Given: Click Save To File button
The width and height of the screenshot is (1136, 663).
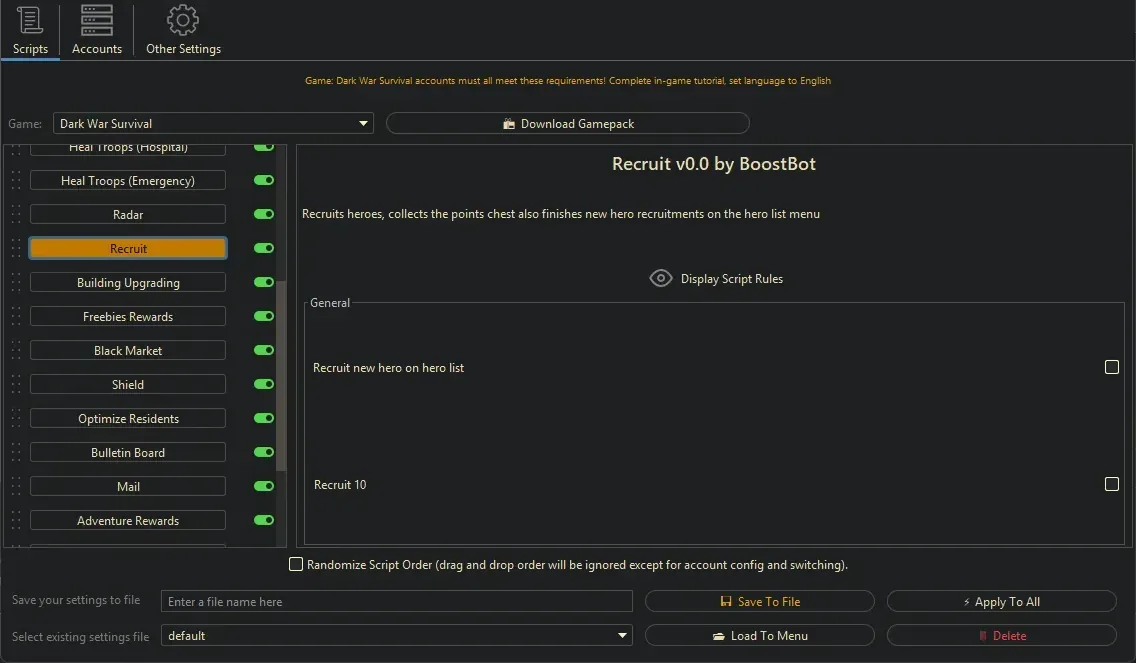Looking at the screenshot, I should tap(759, 601).
